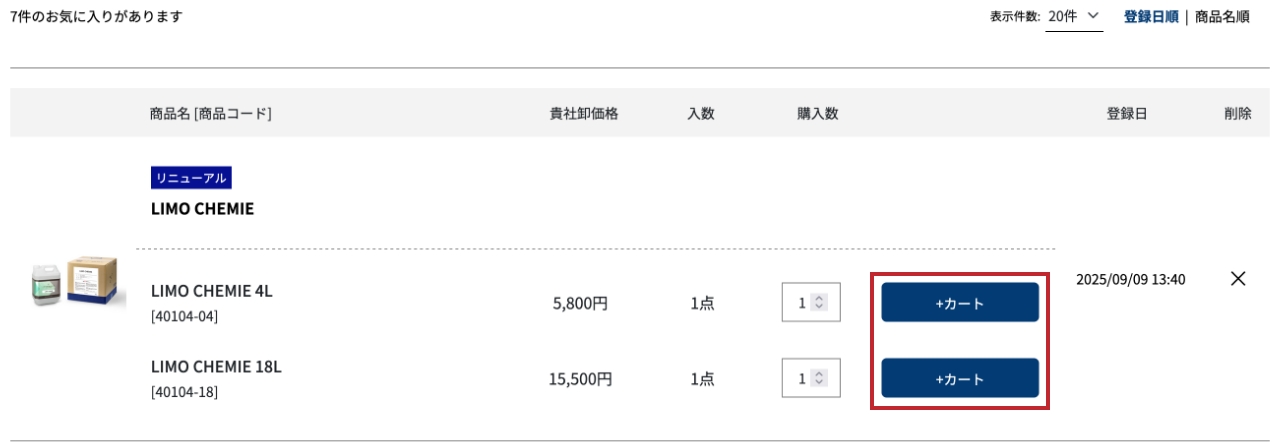The image size is (1280, 446).
Task: Open the bold LIMO CHEMIE product title
Action: [x=202, y=210]
